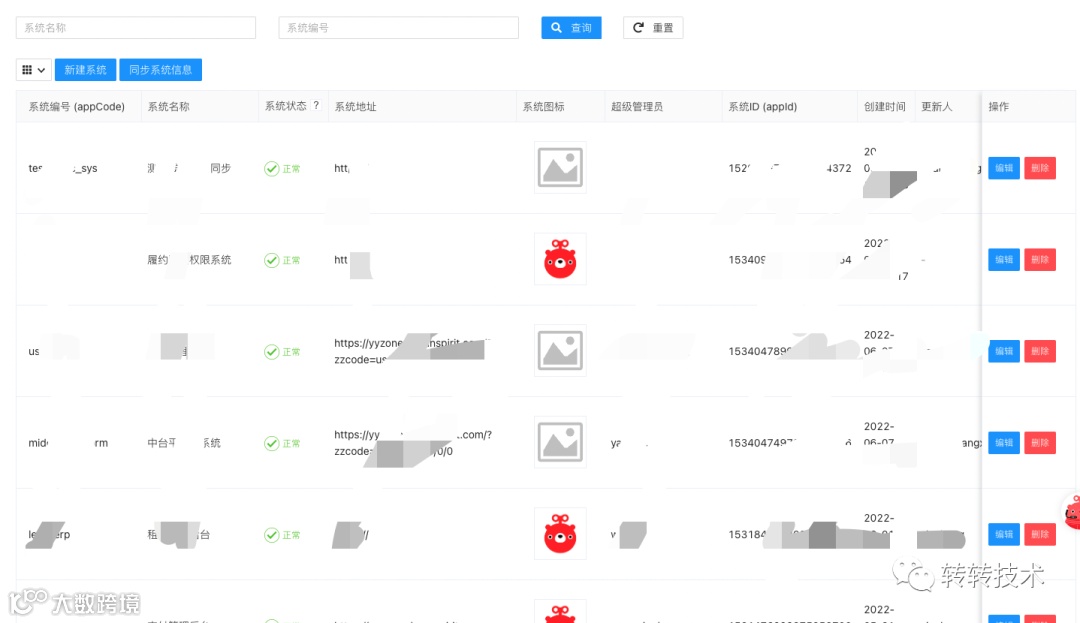Click the 系统名称 search input field
Image resolution: width=1080 pixels, height=623 pixels.
[x=136, y=28]
